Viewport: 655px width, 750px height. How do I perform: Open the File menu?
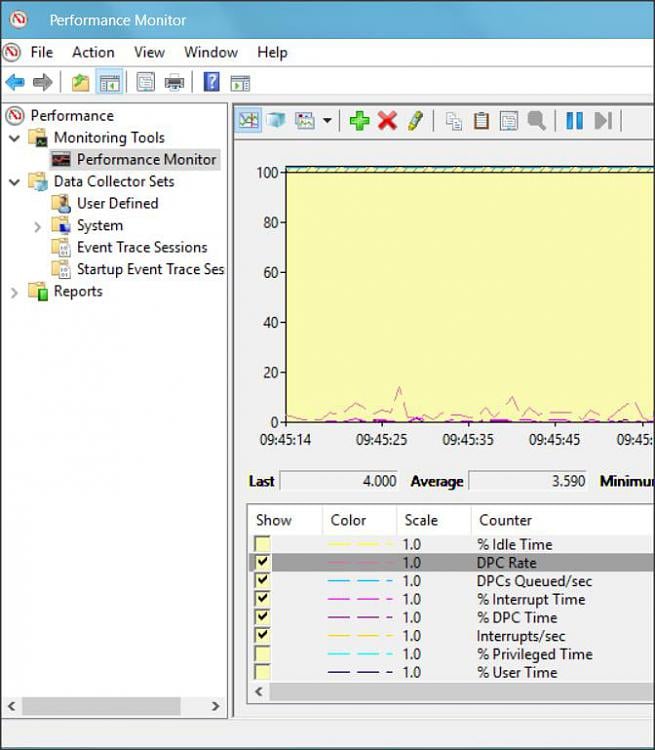42,52
